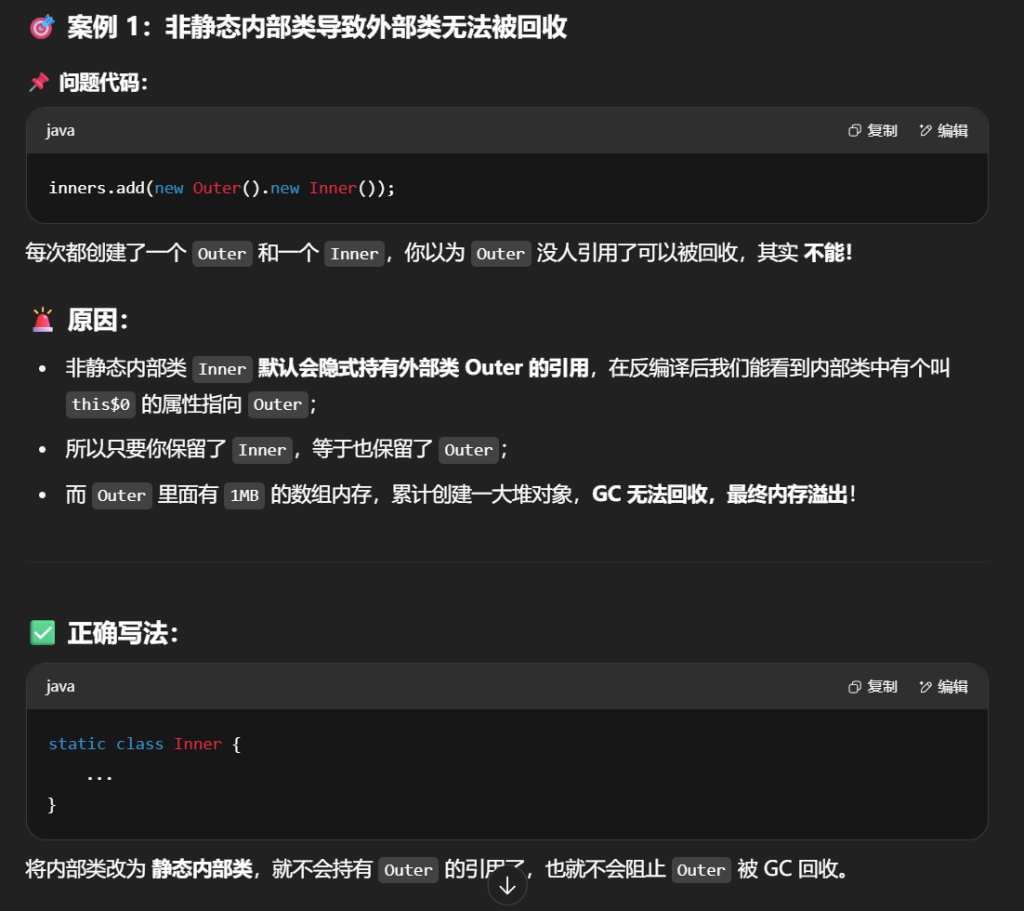Click the 1MB inline code chip
The height and width of the screenshot is (911, 1024).
point(244,496)
